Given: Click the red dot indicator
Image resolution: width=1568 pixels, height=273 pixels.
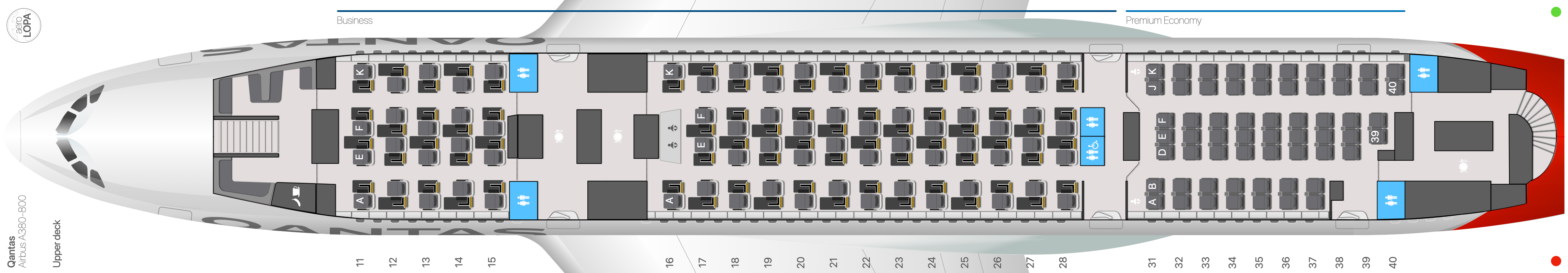Looking at the screenshot, I should click(1556, 261).
